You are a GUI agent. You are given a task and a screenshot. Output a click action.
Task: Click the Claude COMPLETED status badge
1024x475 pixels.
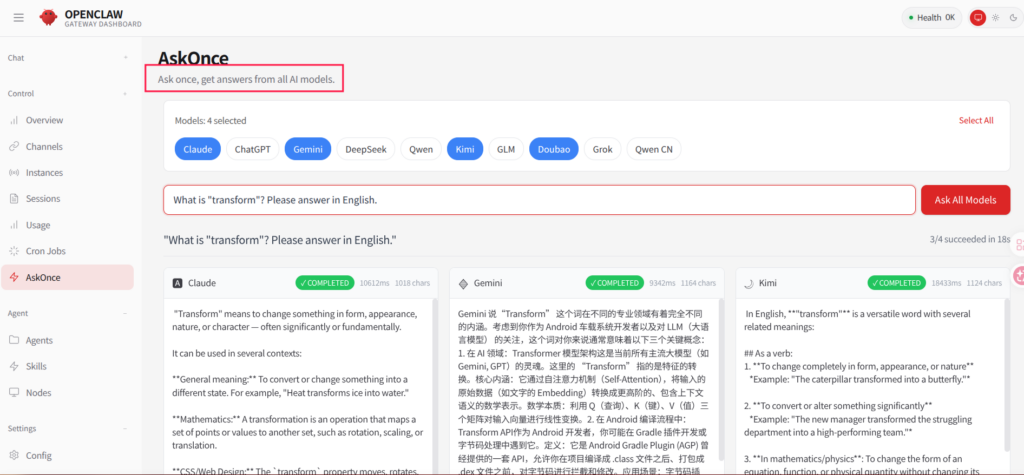(325, 283)
